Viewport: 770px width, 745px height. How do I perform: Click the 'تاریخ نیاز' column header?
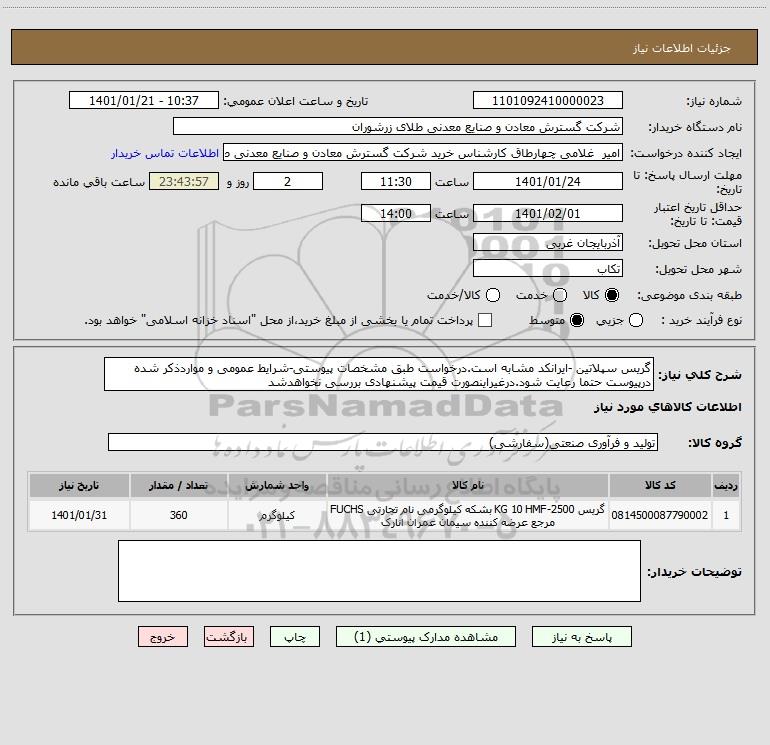[x=79, y=485]
